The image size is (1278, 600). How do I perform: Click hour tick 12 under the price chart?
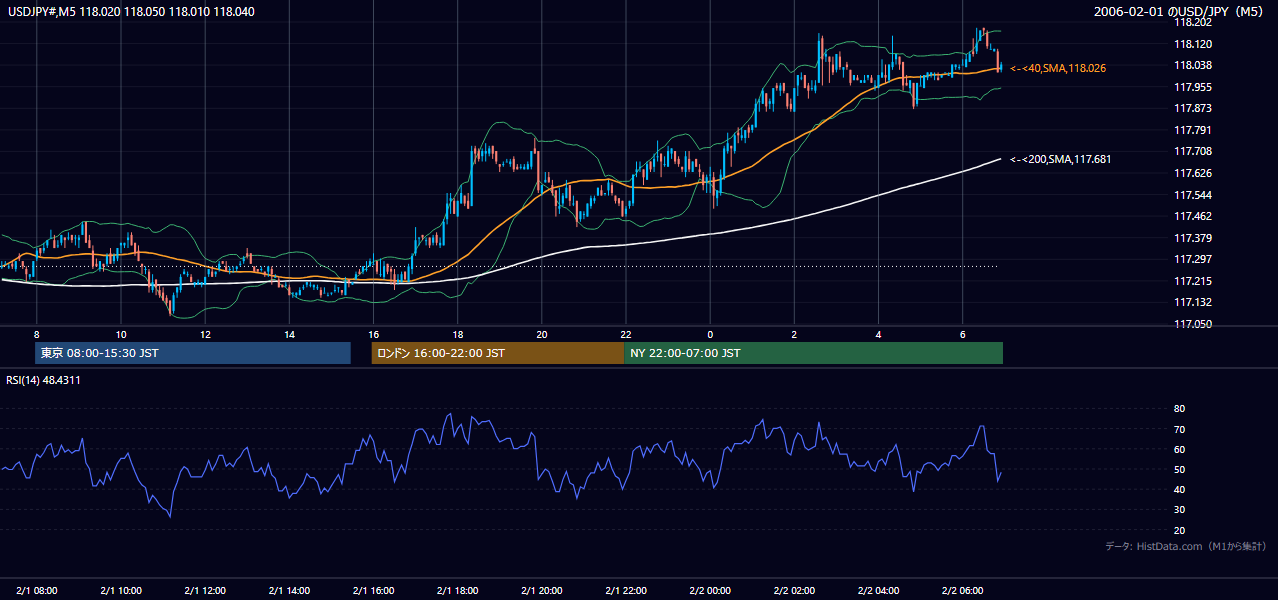click(x=205, y=334)
